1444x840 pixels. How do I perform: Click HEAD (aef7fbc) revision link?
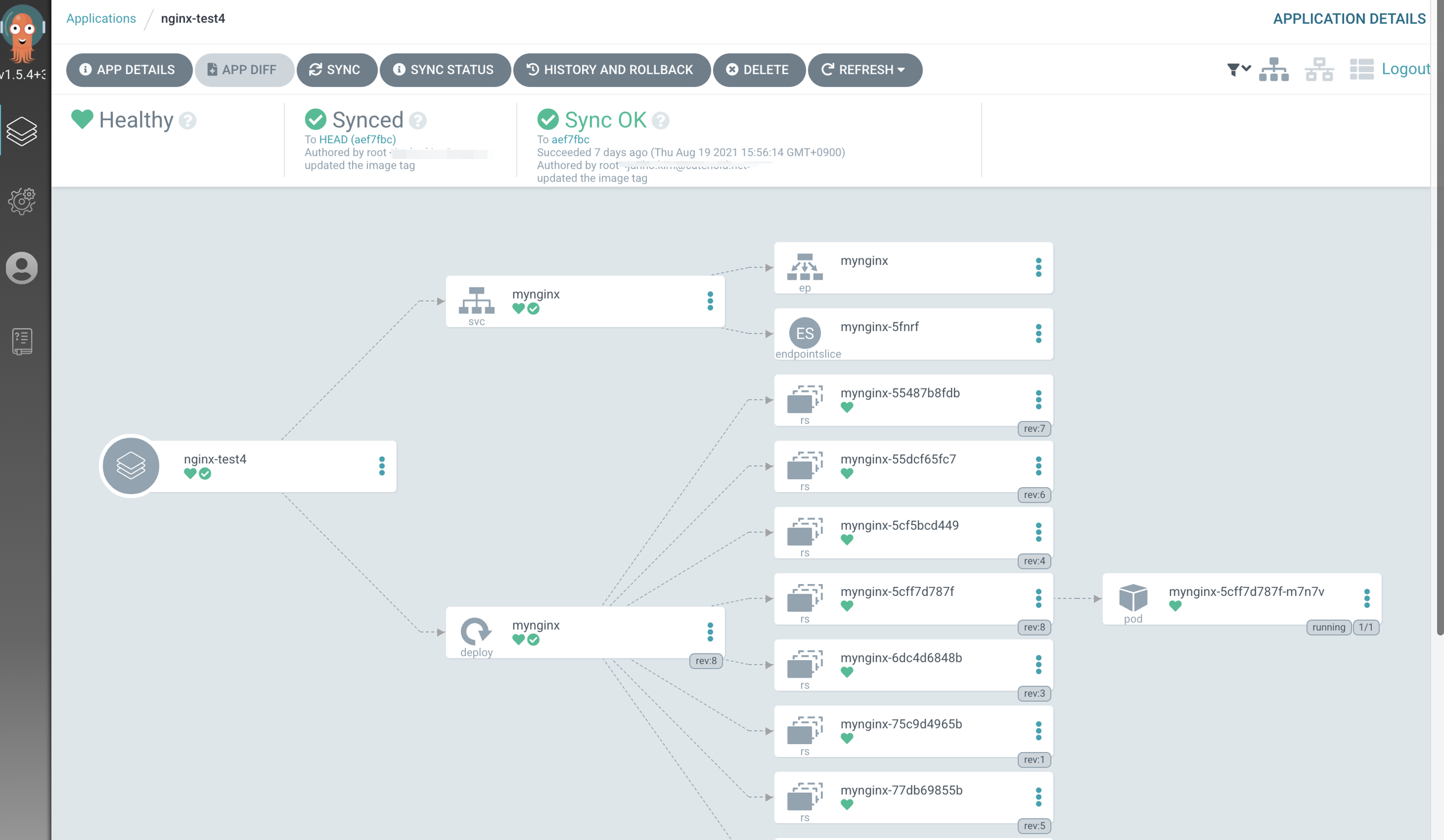(x=357, y=139)
